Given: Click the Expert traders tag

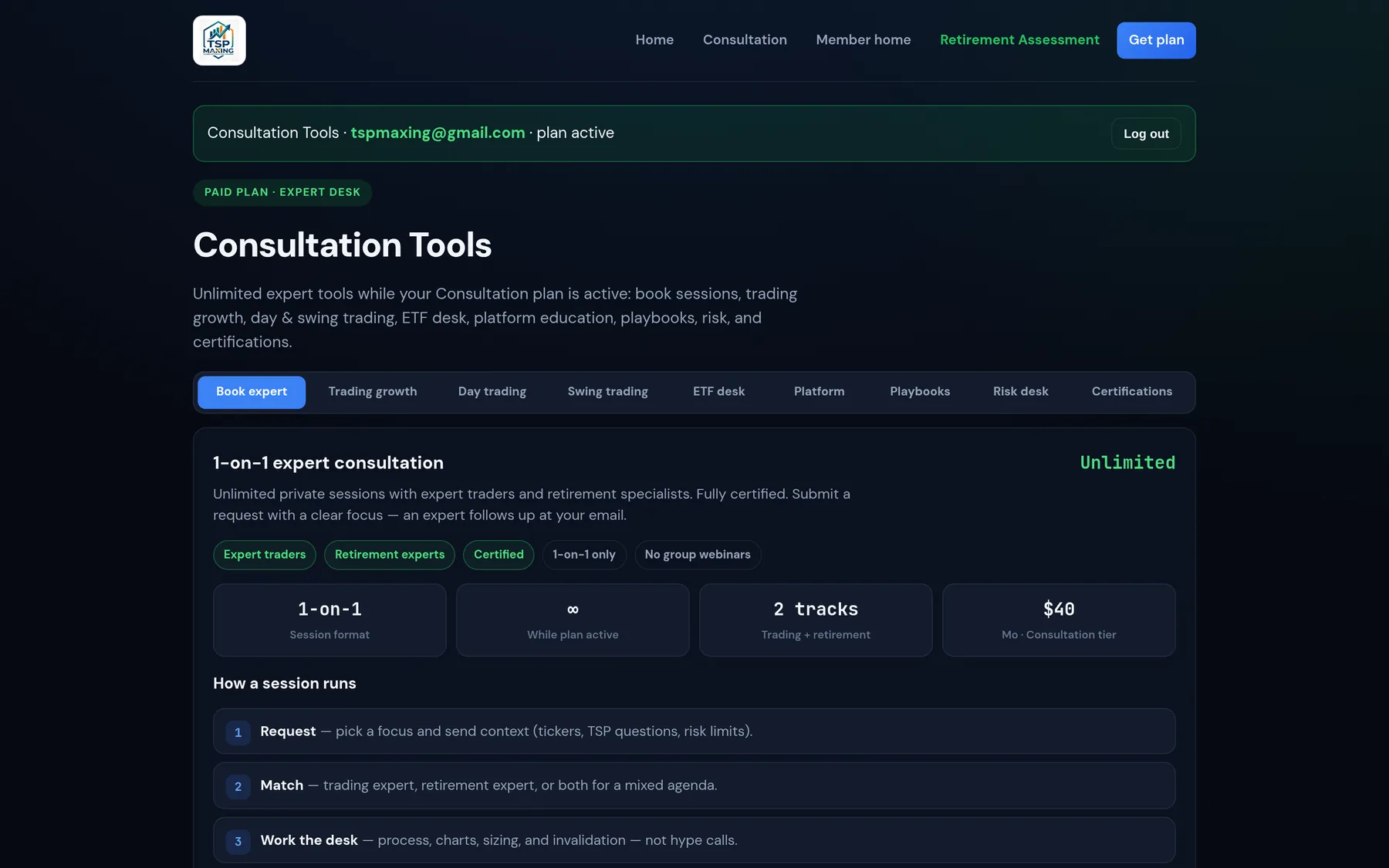Looking at the screenshot, I should point(265,555).
